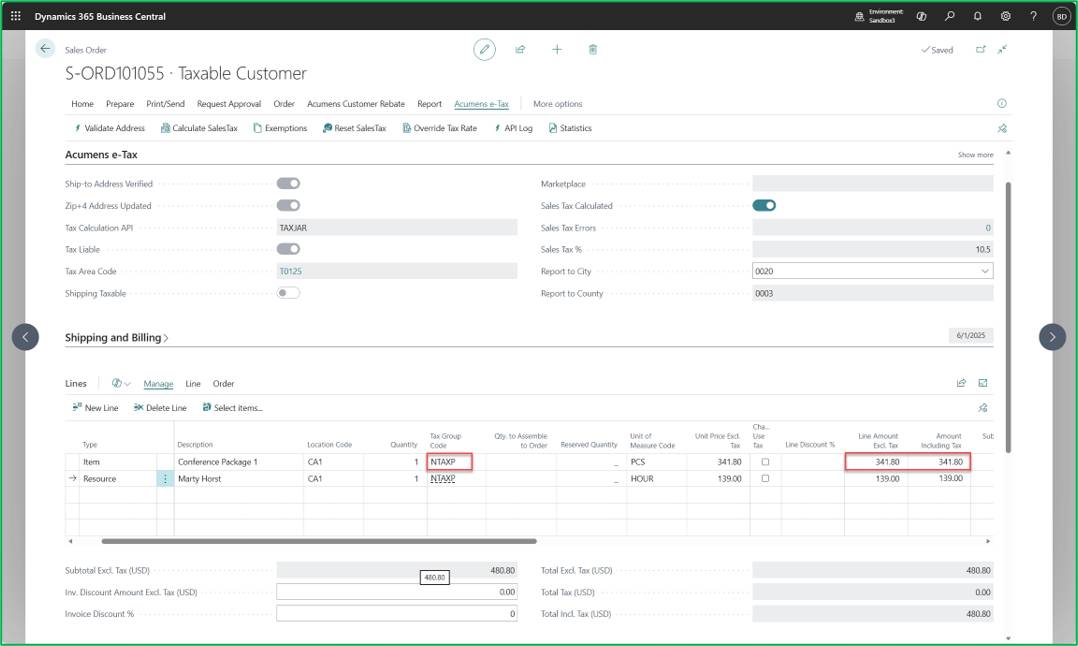Viewport: 1078px width, 646px height.
Task: Check Use Tax for Marty Horst line
Action: (765, 478)
